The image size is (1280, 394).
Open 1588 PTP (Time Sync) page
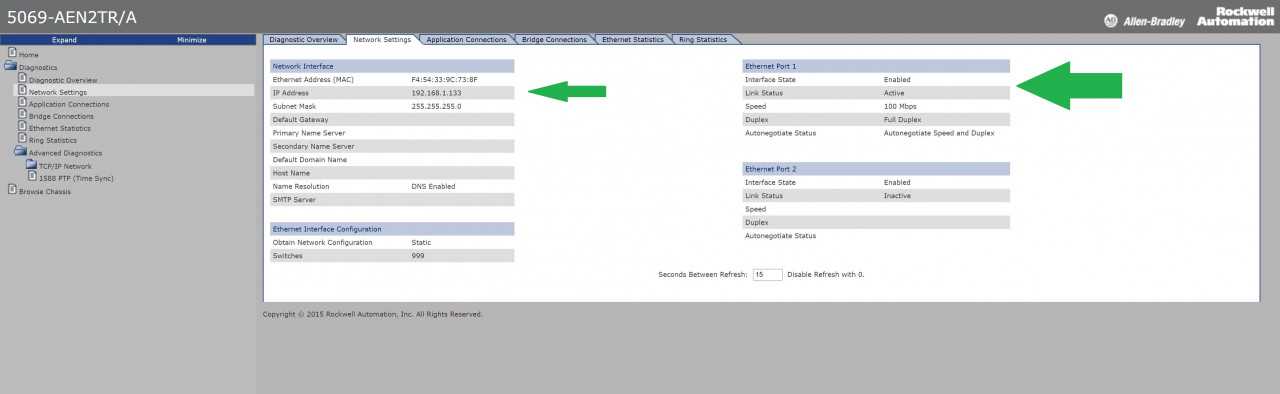[76, 178]
